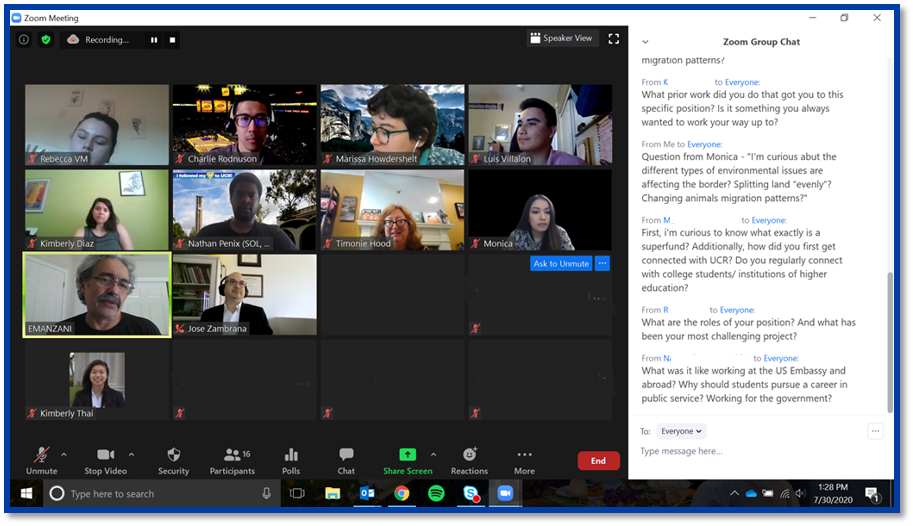Open the Polls window
The image size is (913, 526).
(291, 460)
